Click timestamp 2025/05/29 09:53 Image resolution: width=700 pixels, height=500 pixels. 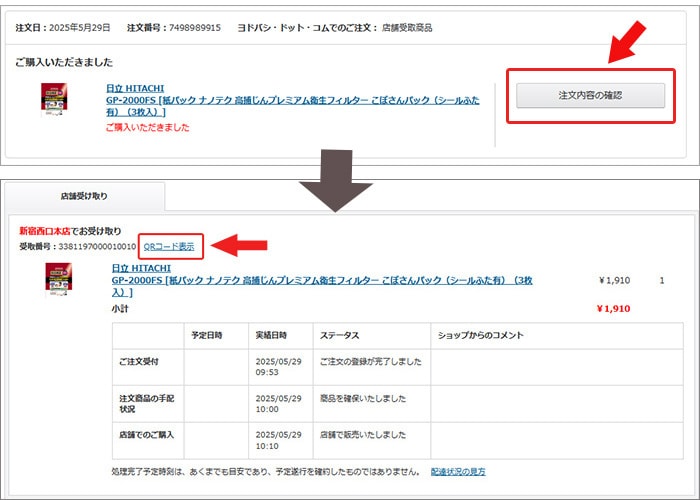(278, 367)
